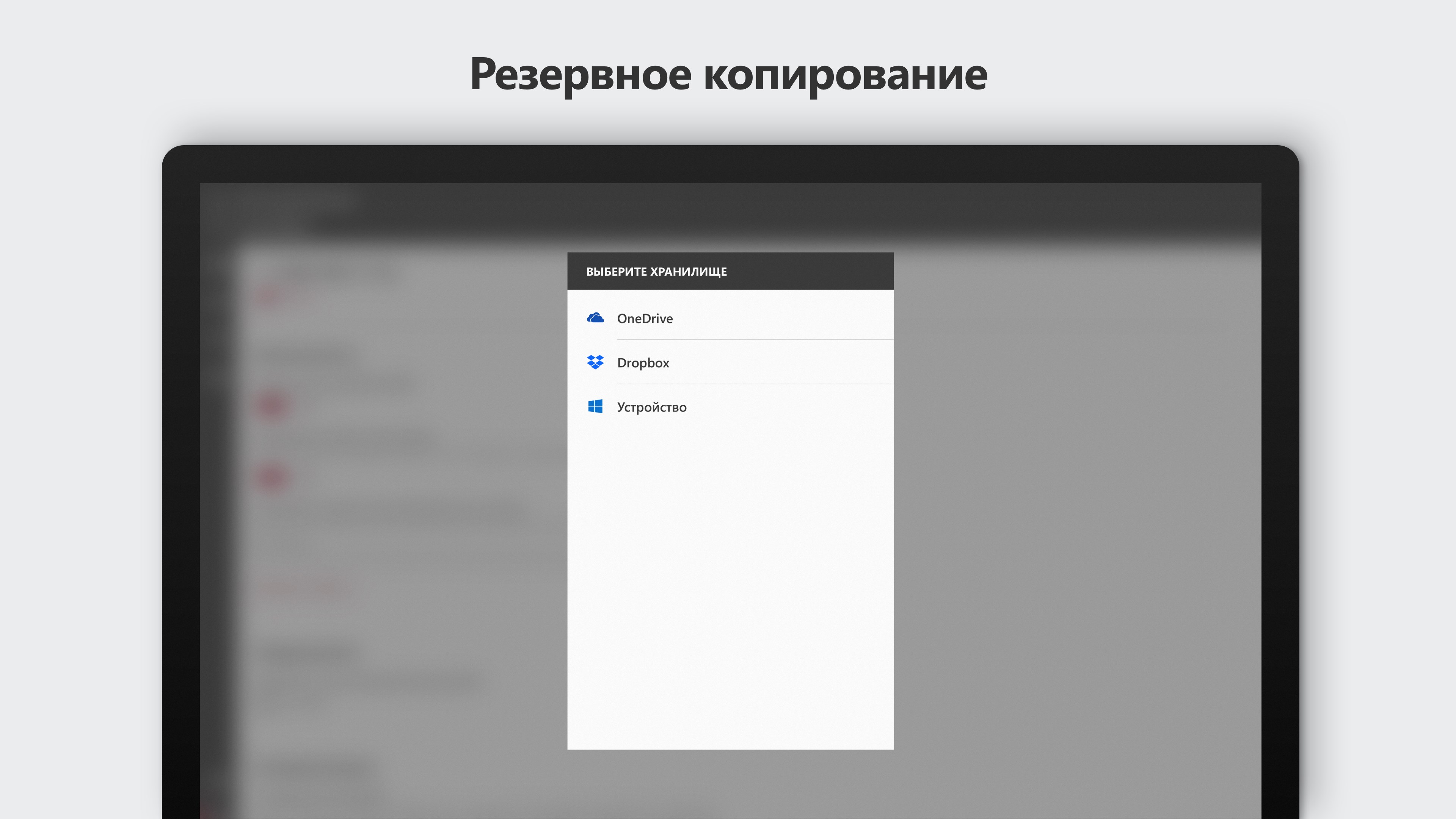Click the OneDrive cloud icon

pyautogui.click(x=595, y=318)
